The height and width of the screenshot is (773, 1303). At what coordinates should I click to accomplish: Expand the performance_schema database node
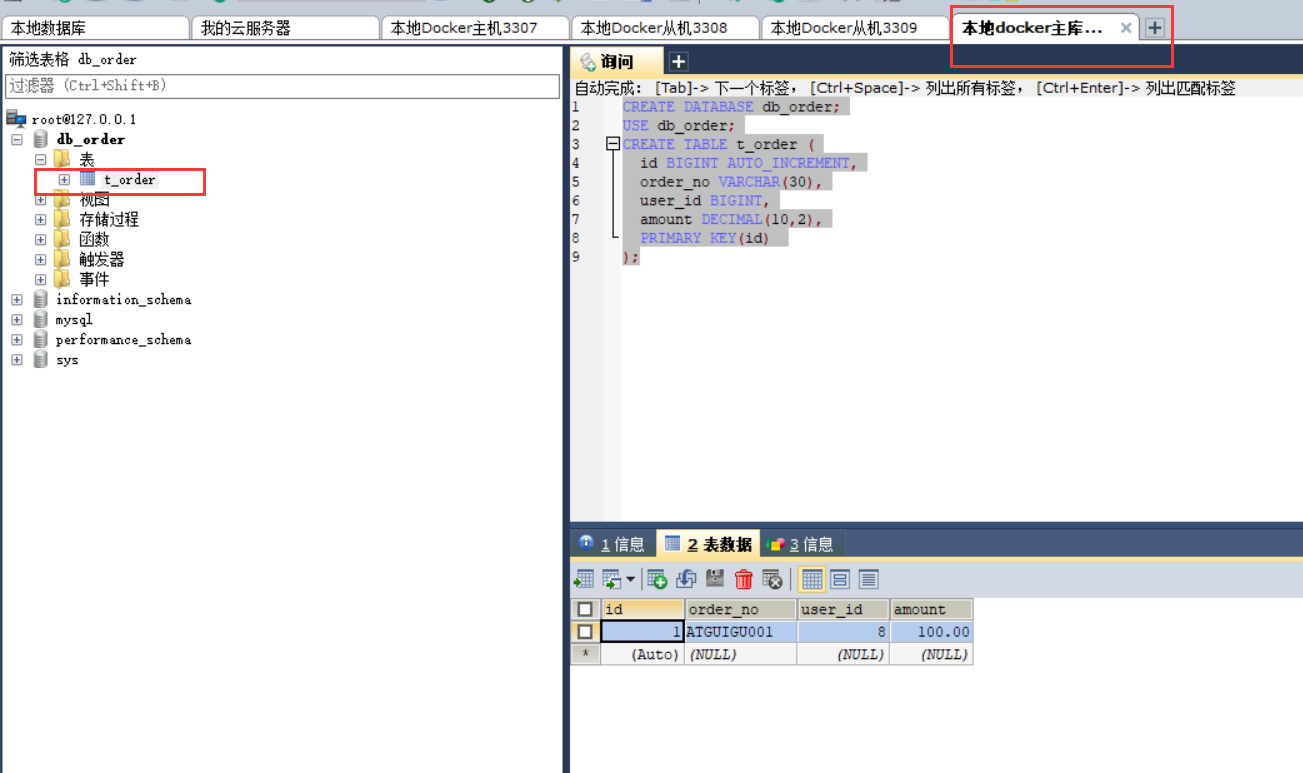pyautogui.click(x=17, y=340)
